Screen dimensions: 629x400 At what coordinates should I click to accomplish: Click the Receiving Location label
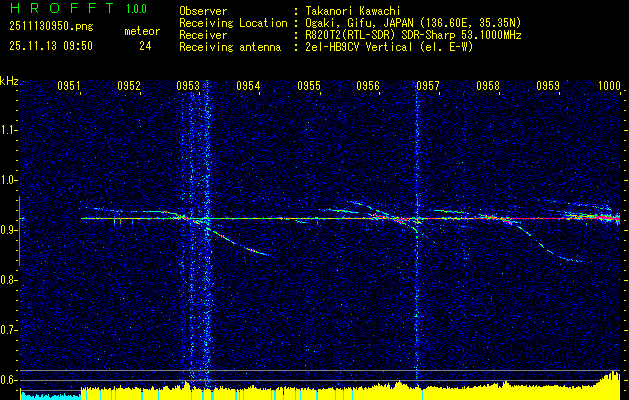tap(233, 23)
